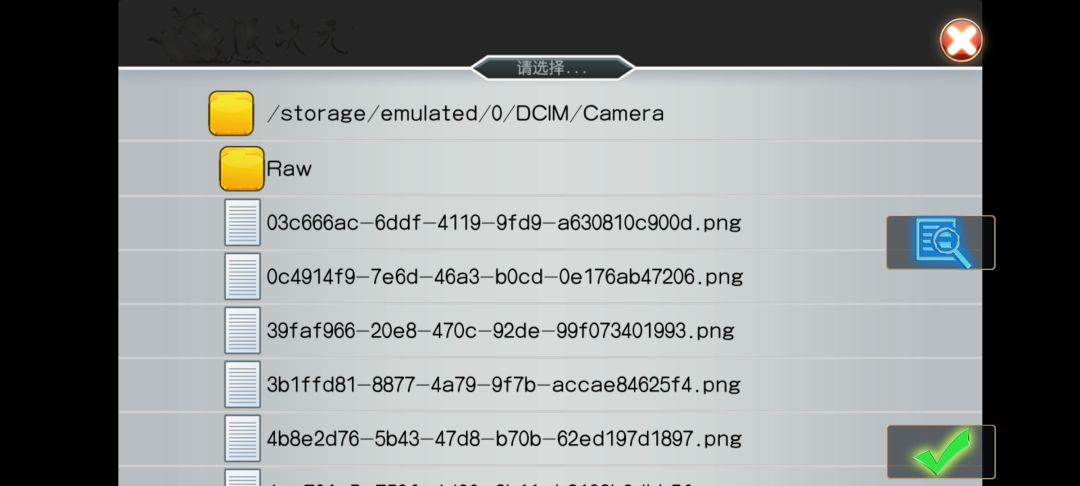The height and width of the screenshot is (486, 1080).
Task: Select the file icon for 03c666ac png
Action: coord(242,222)
